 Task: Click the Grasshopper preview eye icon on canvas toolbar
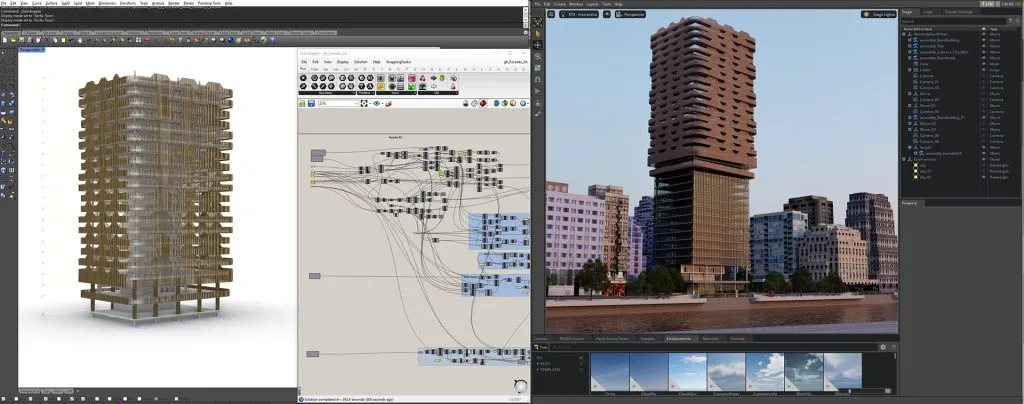click(376, 103)
